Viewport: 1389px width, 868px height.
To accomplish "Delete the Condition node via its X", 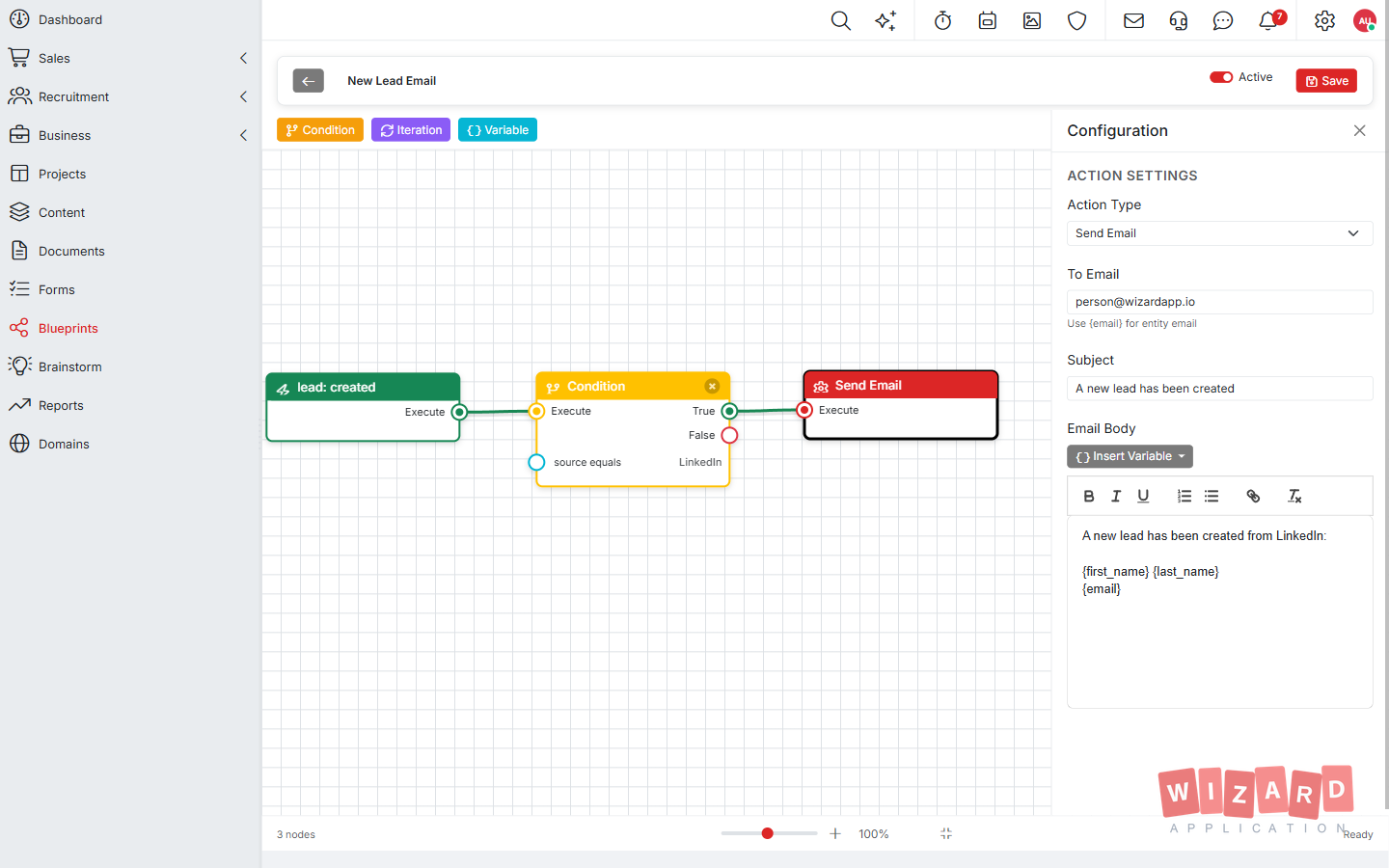I will coord(712,387).
